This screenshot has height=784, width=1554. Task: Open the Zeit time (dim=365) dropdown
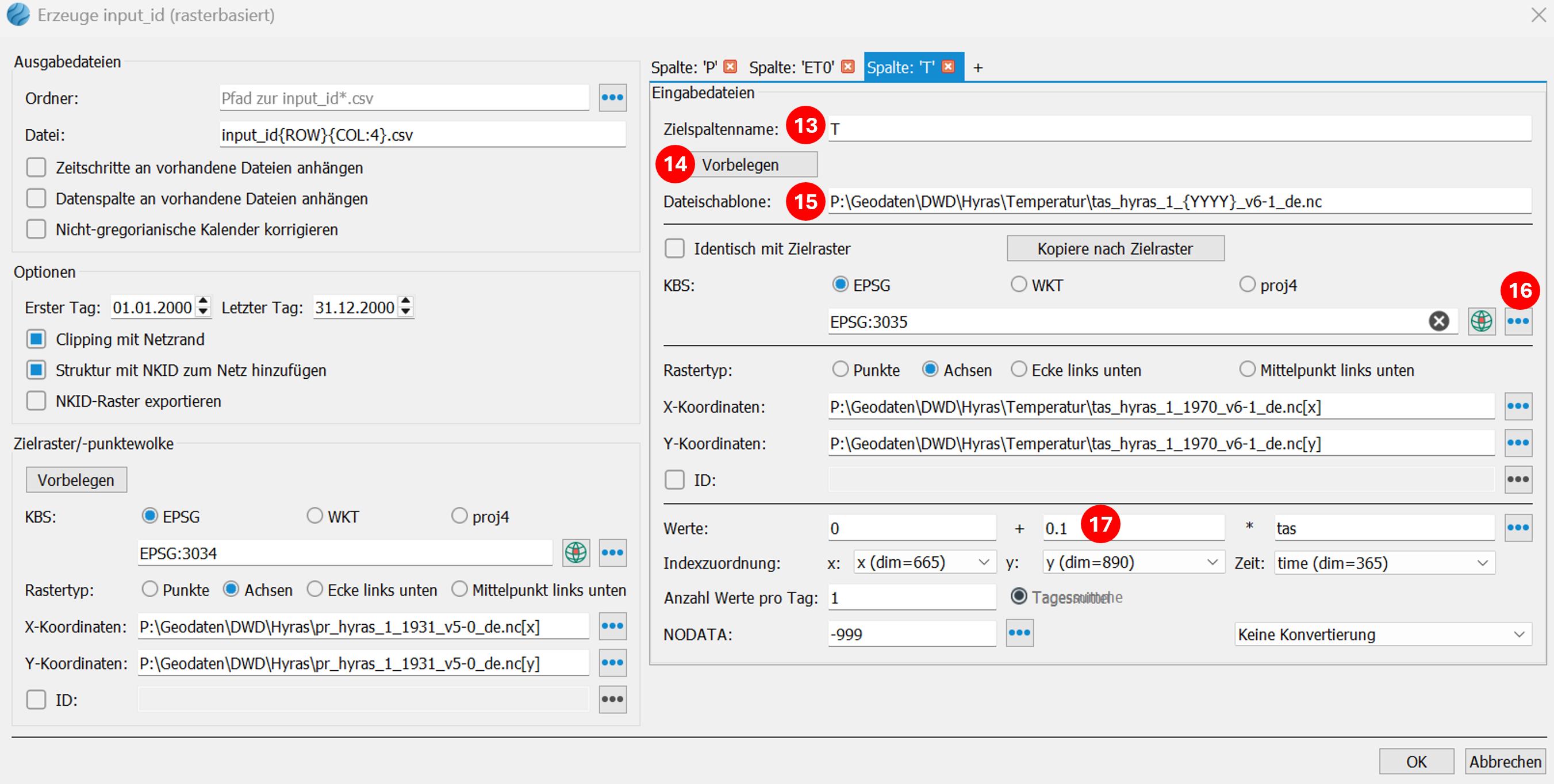tap(1384, 563)
